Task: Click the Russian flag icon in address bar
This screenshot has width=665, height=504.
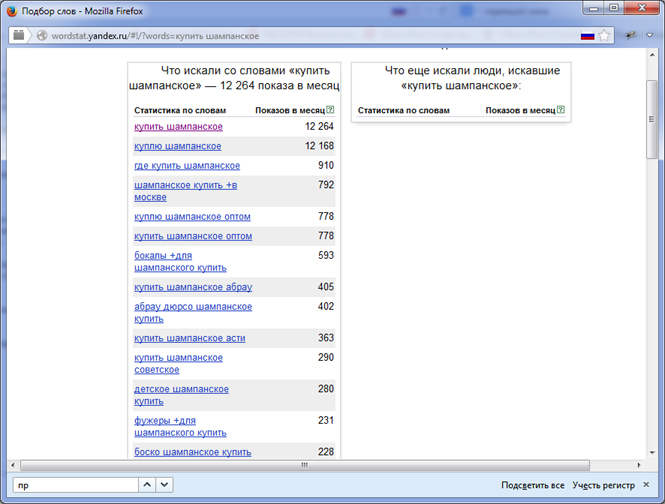Action: click(x=587, y=36)
